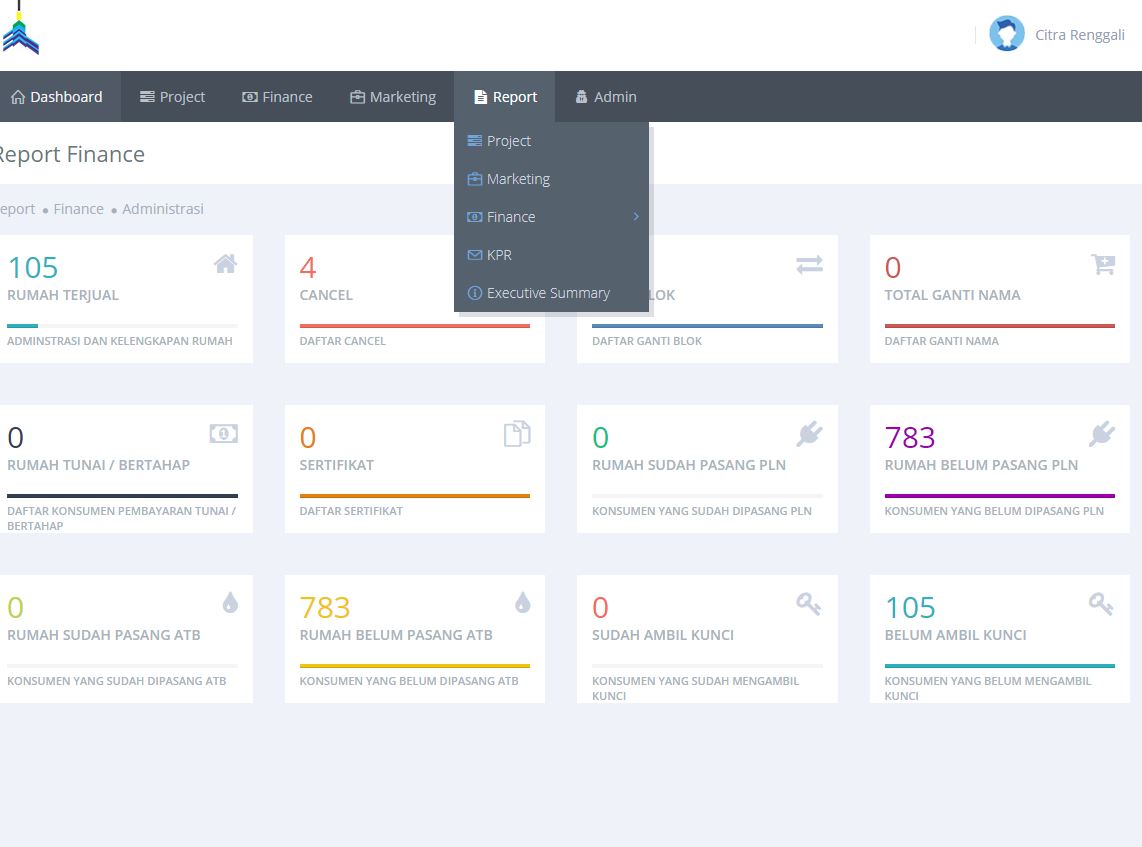Open the Marketing menu in navigation bar
The height and width of the screenshot is (847, 1142).
click(x=393, y=97)
